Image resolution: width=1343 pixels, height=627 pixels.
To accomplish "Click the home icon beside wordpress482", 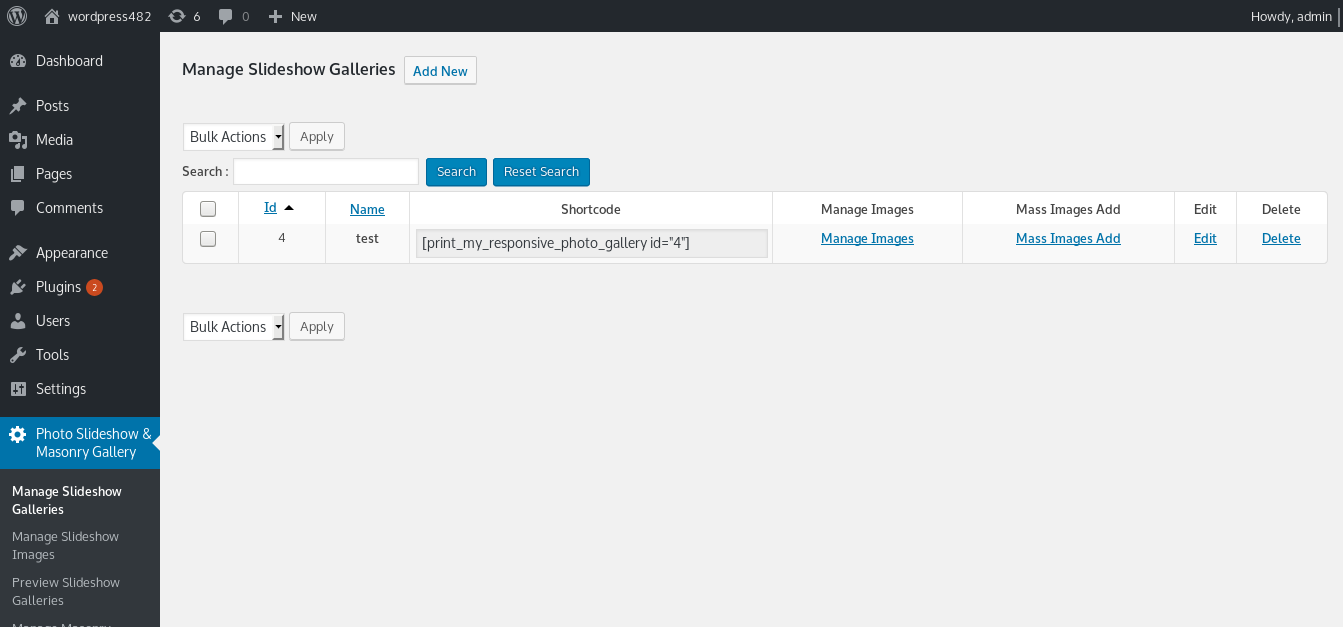I will pos(52,16).
